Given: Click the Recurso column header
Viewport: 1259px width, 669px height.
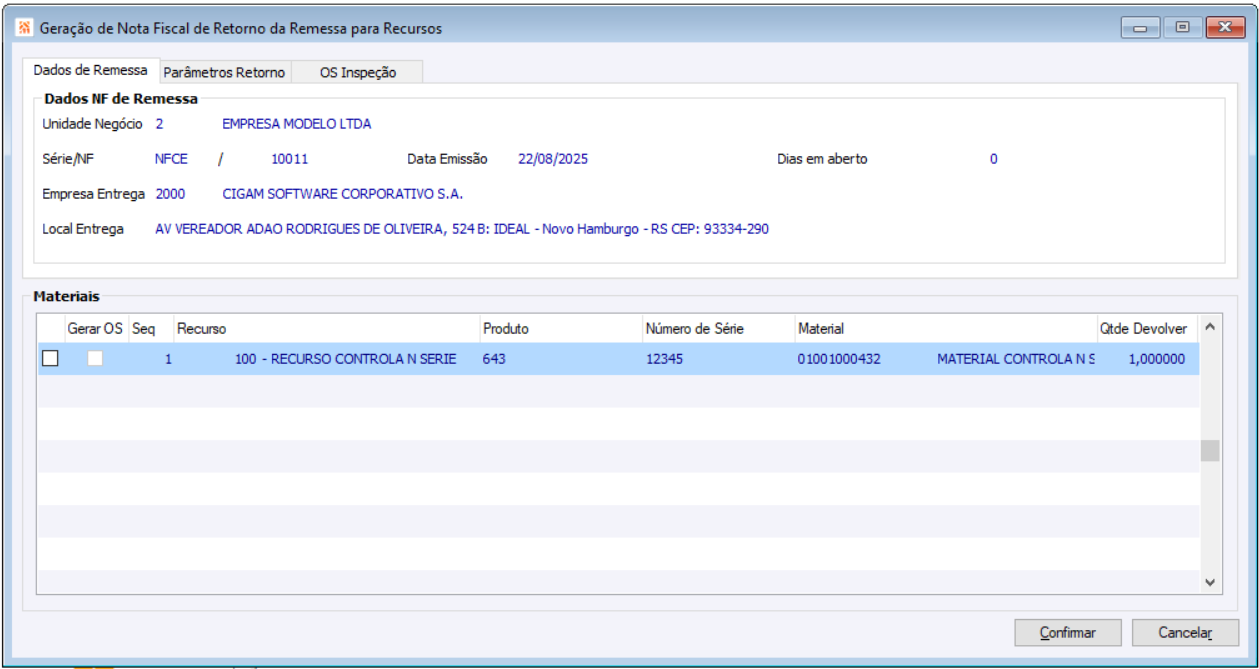Looking at the screenshot, I should click(x=325, y=328).
